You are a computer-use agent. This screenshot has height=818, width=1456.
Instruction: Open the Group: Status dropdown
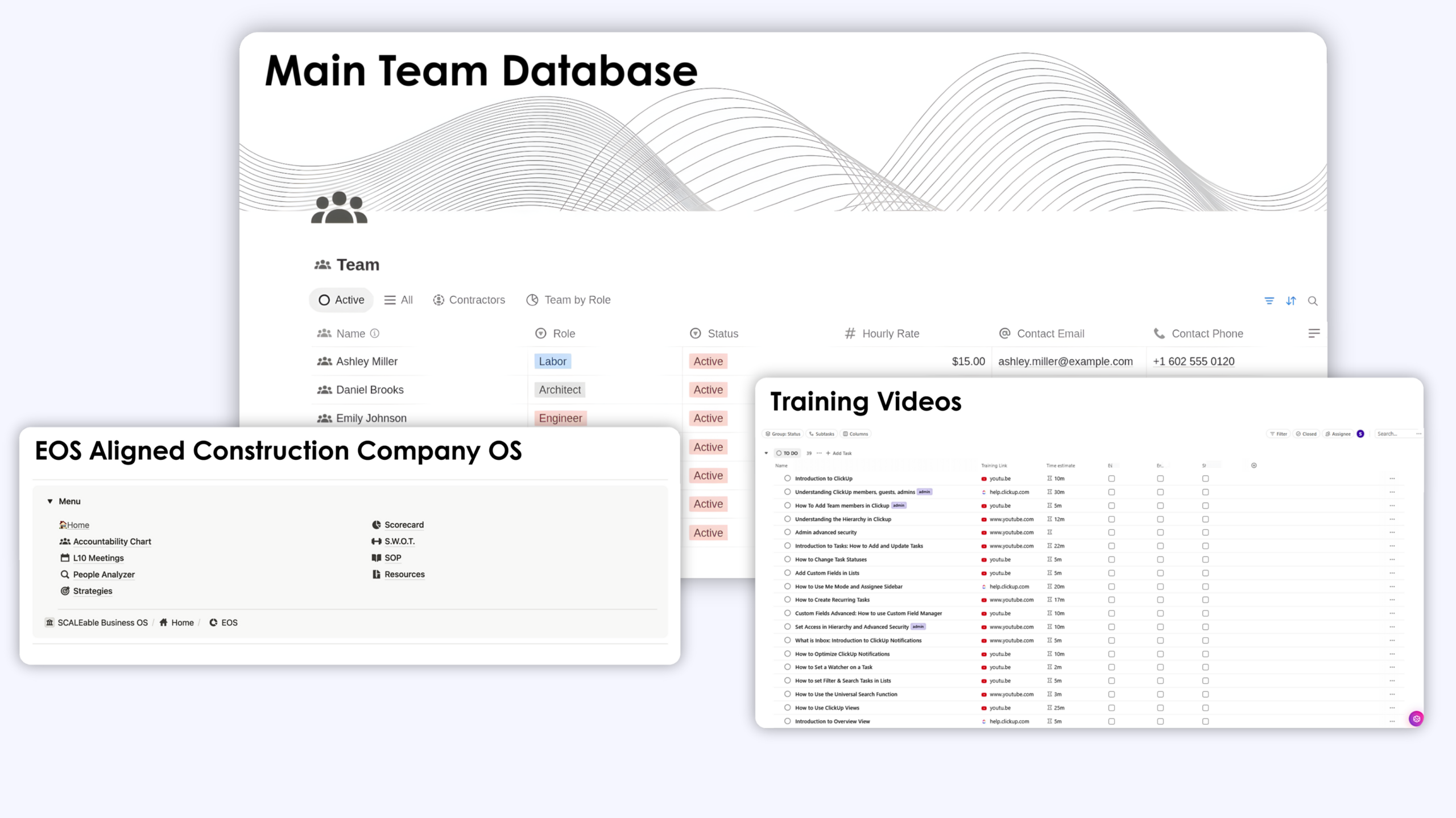[x=783, y=434]
